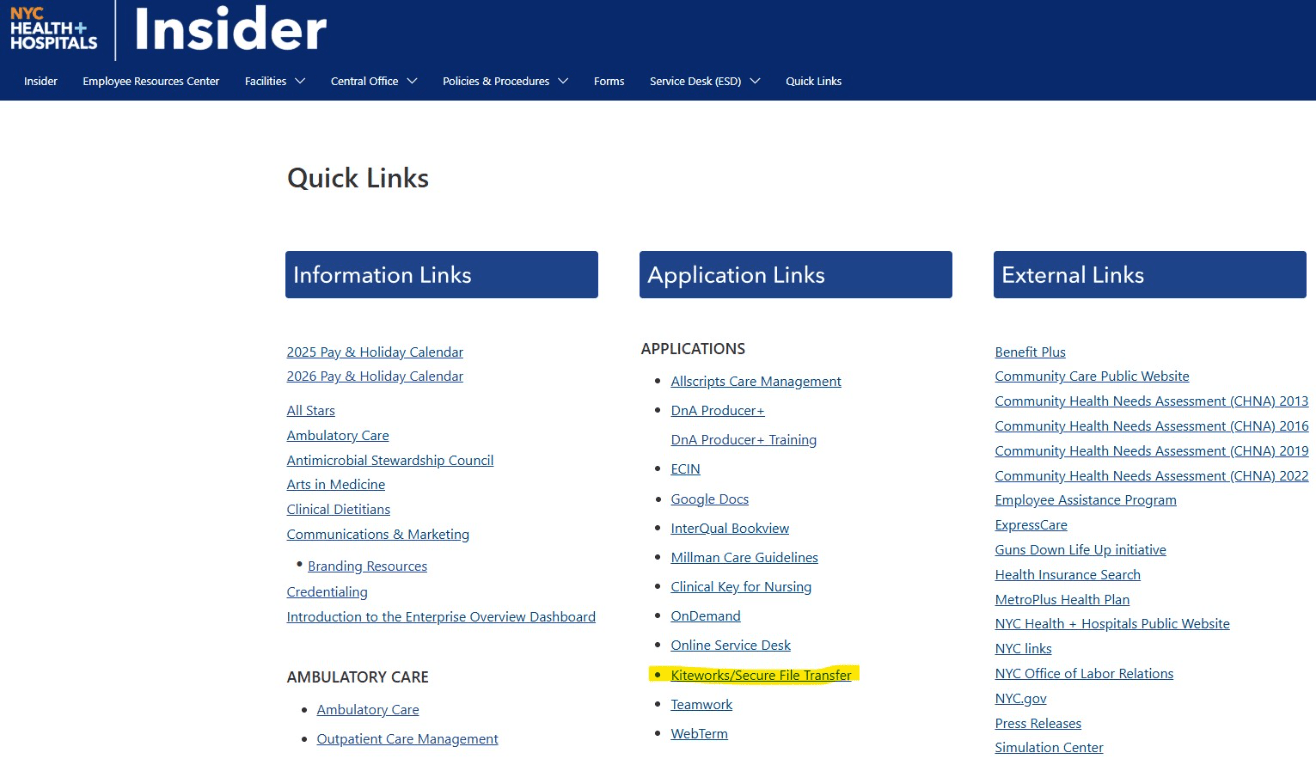Click the AMBULATORY CARE subheading text
This screenshot has width=1316, height=759.
[x=357, y=677]
